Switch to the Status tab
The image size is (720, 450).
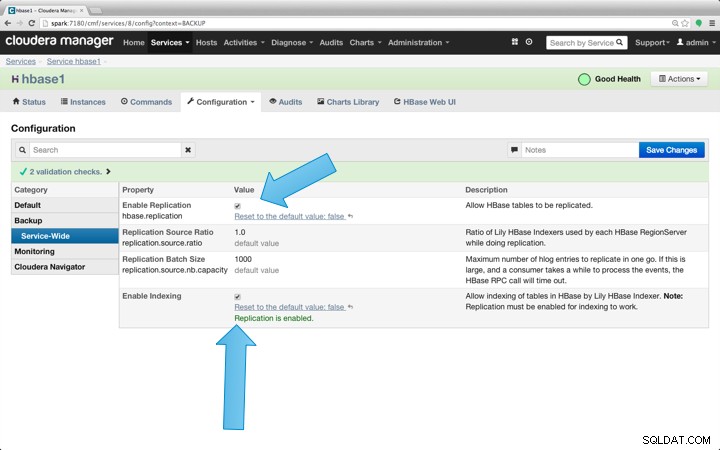tap(29, 102)
